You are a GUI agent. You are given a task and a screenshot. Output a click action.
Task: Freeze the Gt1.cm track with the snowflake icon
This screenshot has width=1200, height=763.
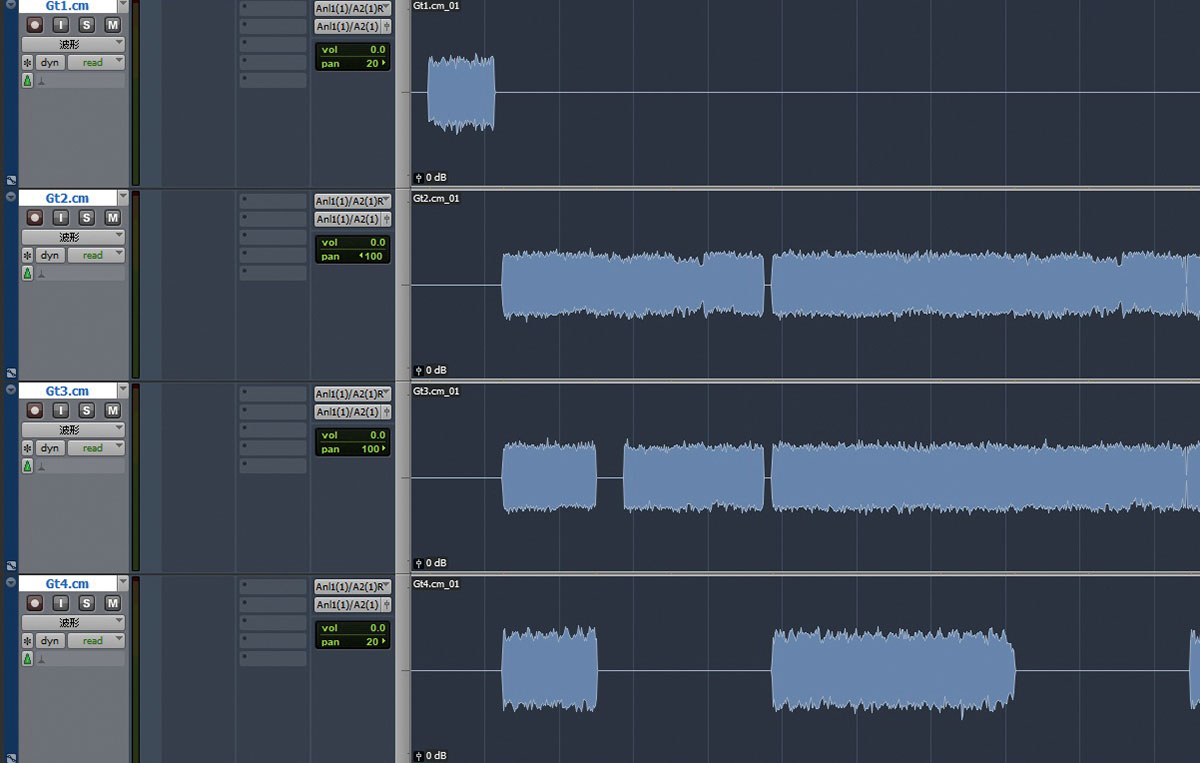point(28,62)
